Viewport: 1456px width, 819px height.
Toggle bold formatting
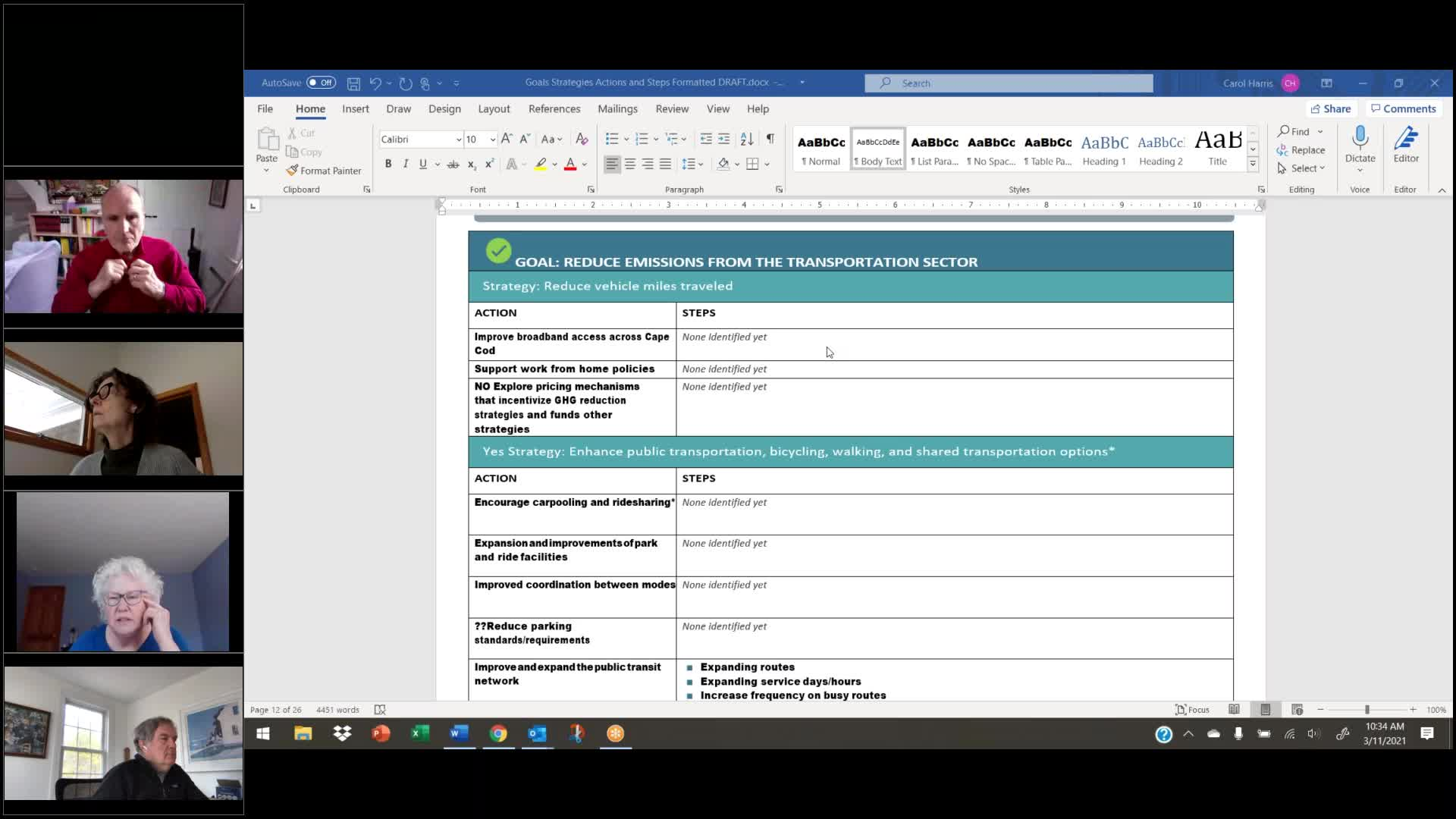(x=388, y=164)
